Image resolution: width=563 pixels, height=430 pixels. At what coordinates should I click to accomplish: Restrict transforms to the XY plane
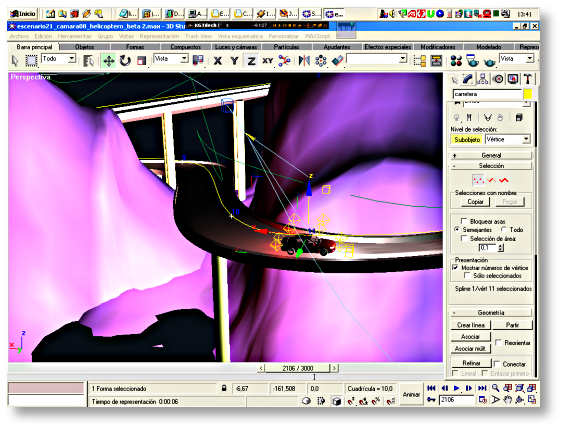267,60
